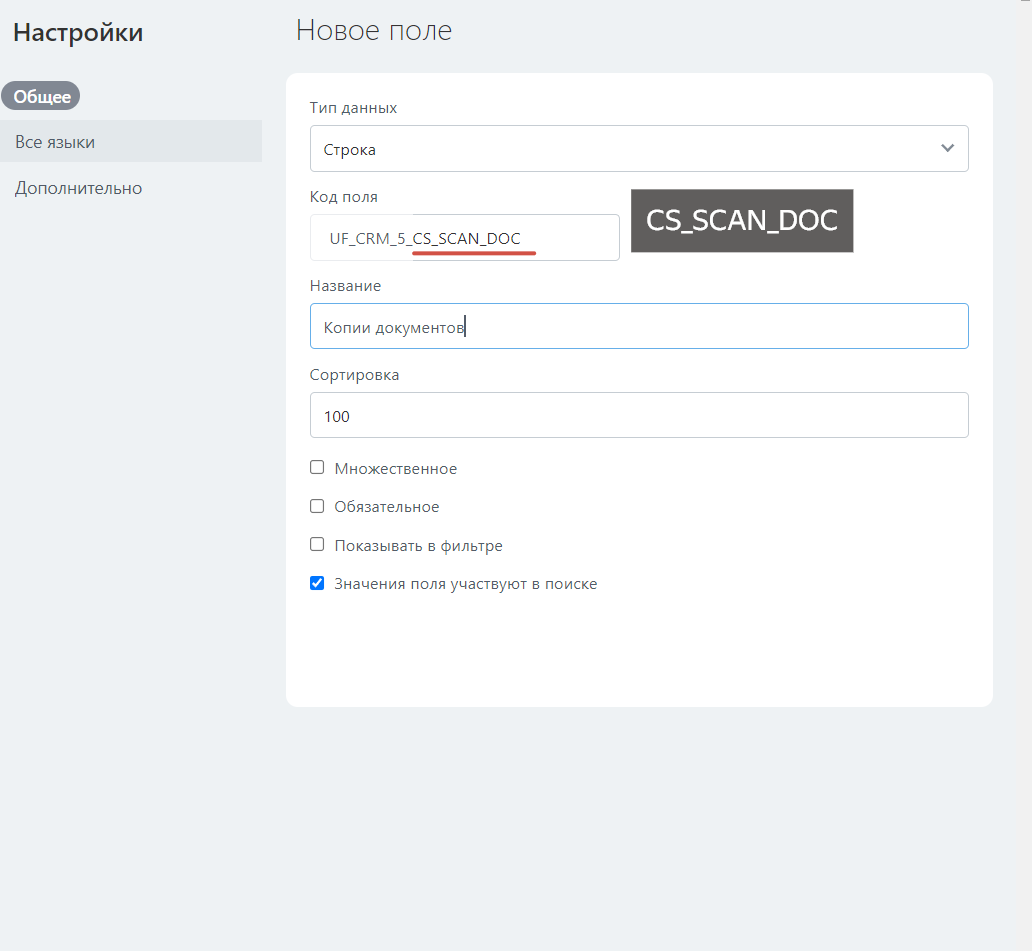Image resolution: width=1032 pixels, height=951 pixels.
Task: Click the Тип данных field label
Action: click(x=353, y=108)
